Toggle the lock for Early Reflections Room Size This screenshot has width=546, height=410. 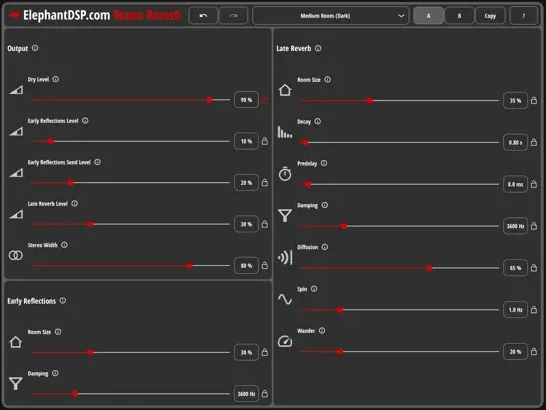(x=265, y=352)
